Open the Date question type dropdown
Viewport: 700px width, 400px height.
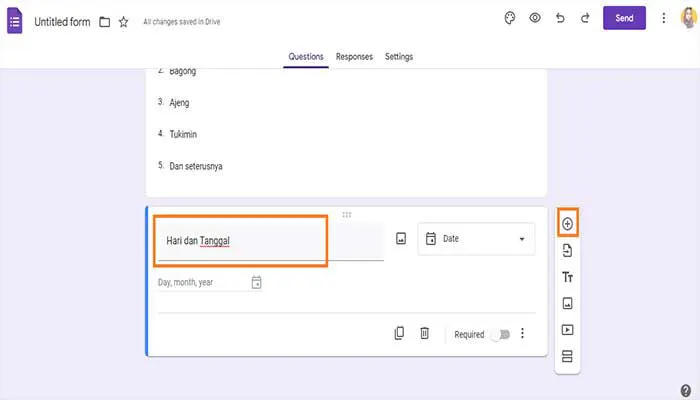[475, 239]
